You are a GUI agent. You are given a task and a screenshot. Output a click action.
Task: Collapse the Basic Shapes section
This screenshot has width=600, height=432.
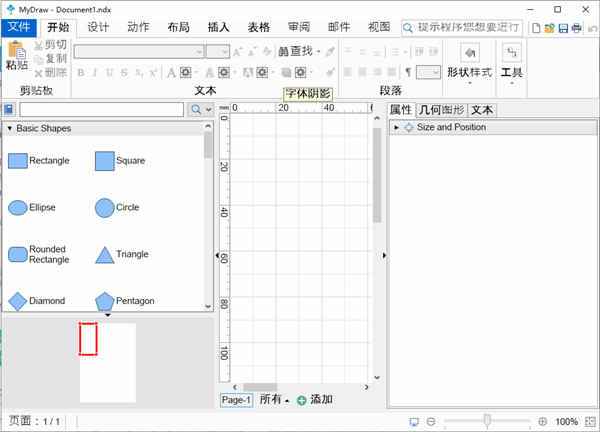coord(10,129)
